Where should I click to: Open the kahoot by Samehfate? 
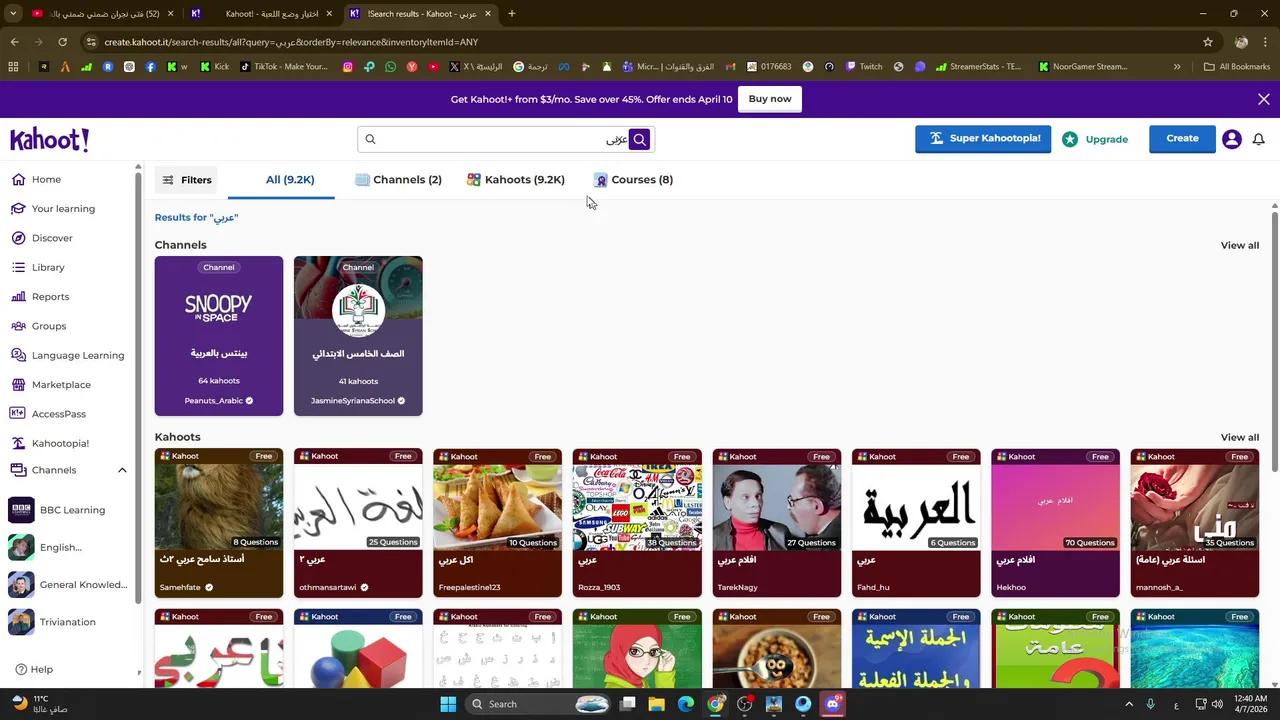(x=219, y=523)
